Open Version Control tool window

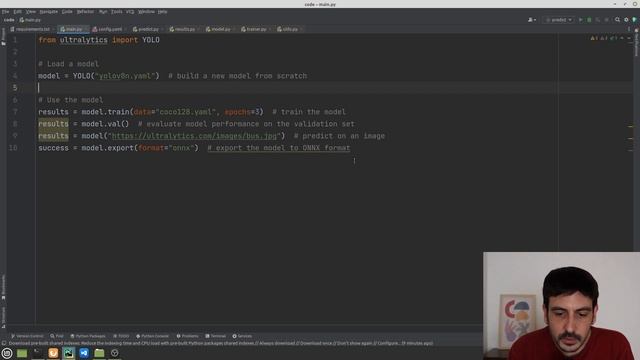tap(27, 336)
